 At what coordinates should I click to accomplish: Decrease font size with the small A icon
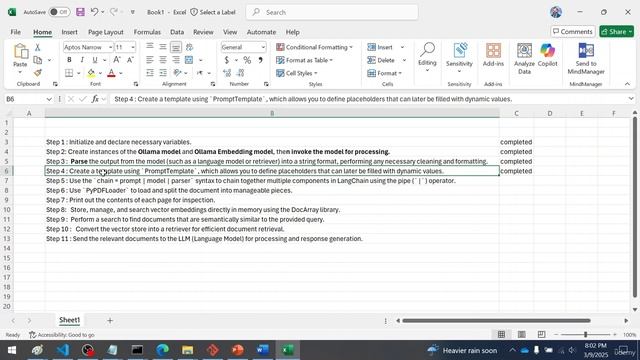click(130, 60)
